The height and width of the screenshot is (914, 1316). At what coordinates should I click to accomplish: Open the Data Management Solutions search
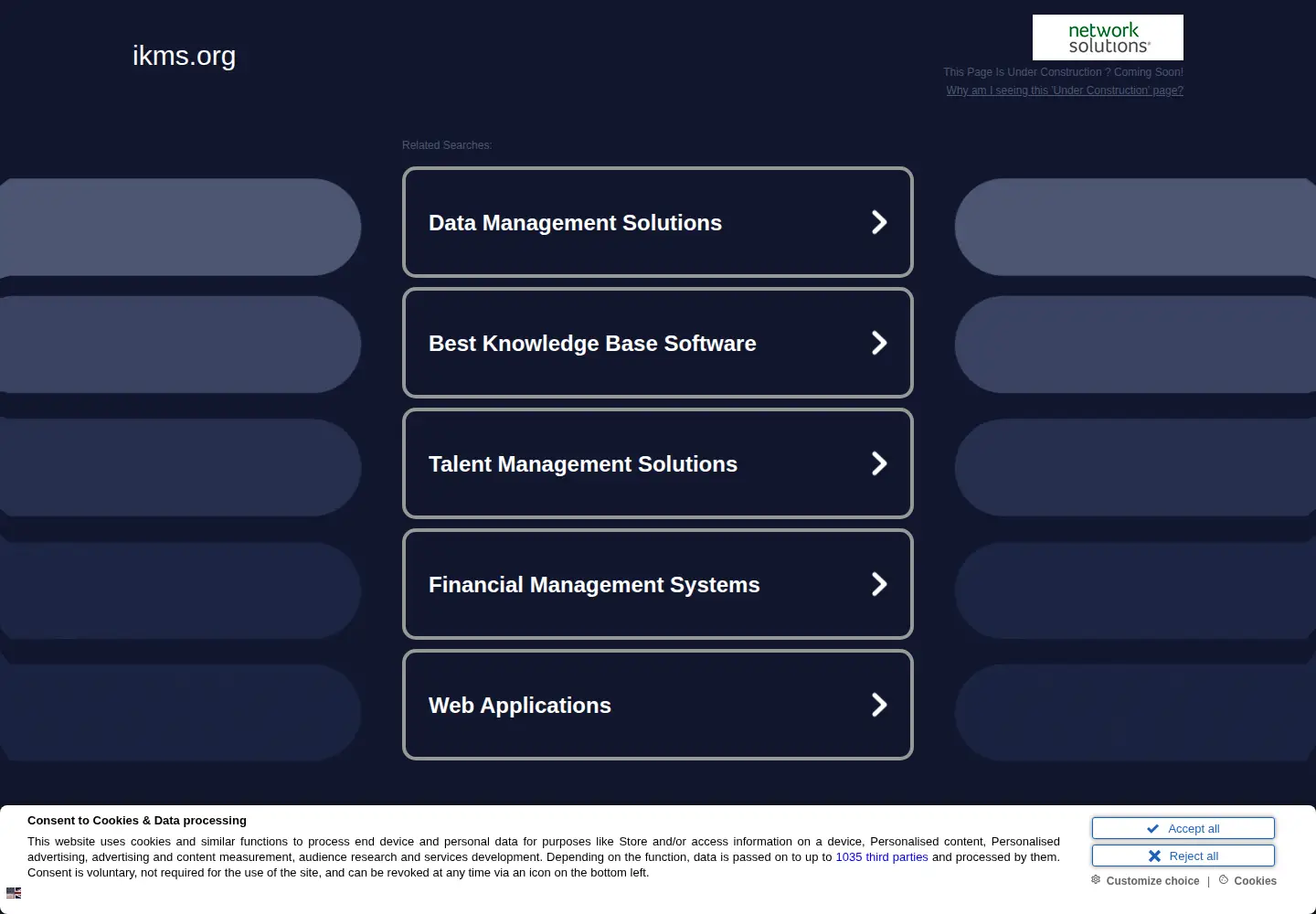pos(658,222)
